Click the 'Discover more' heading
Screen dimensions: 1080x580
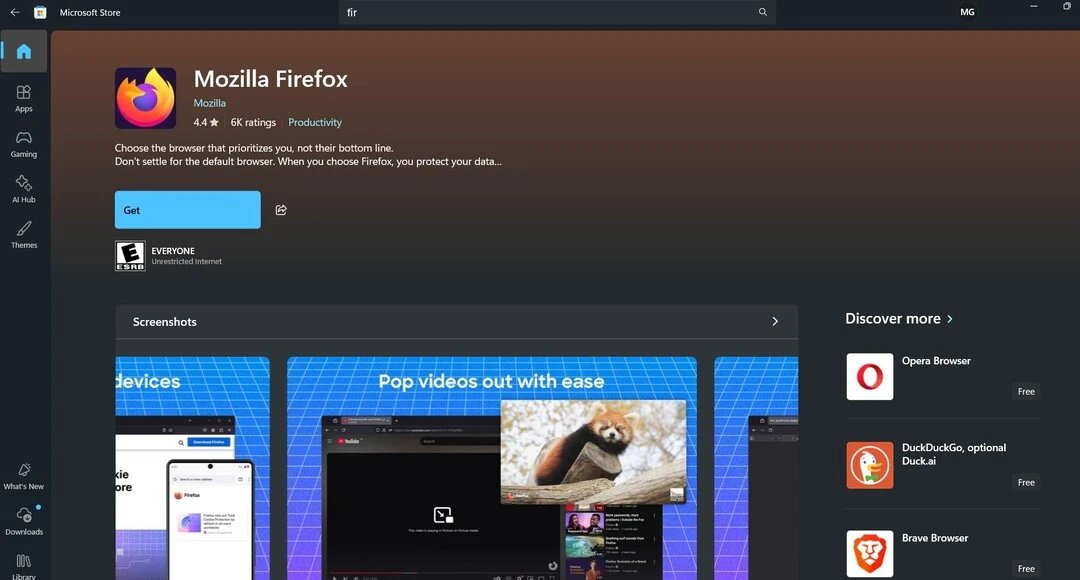coord(893,319)
